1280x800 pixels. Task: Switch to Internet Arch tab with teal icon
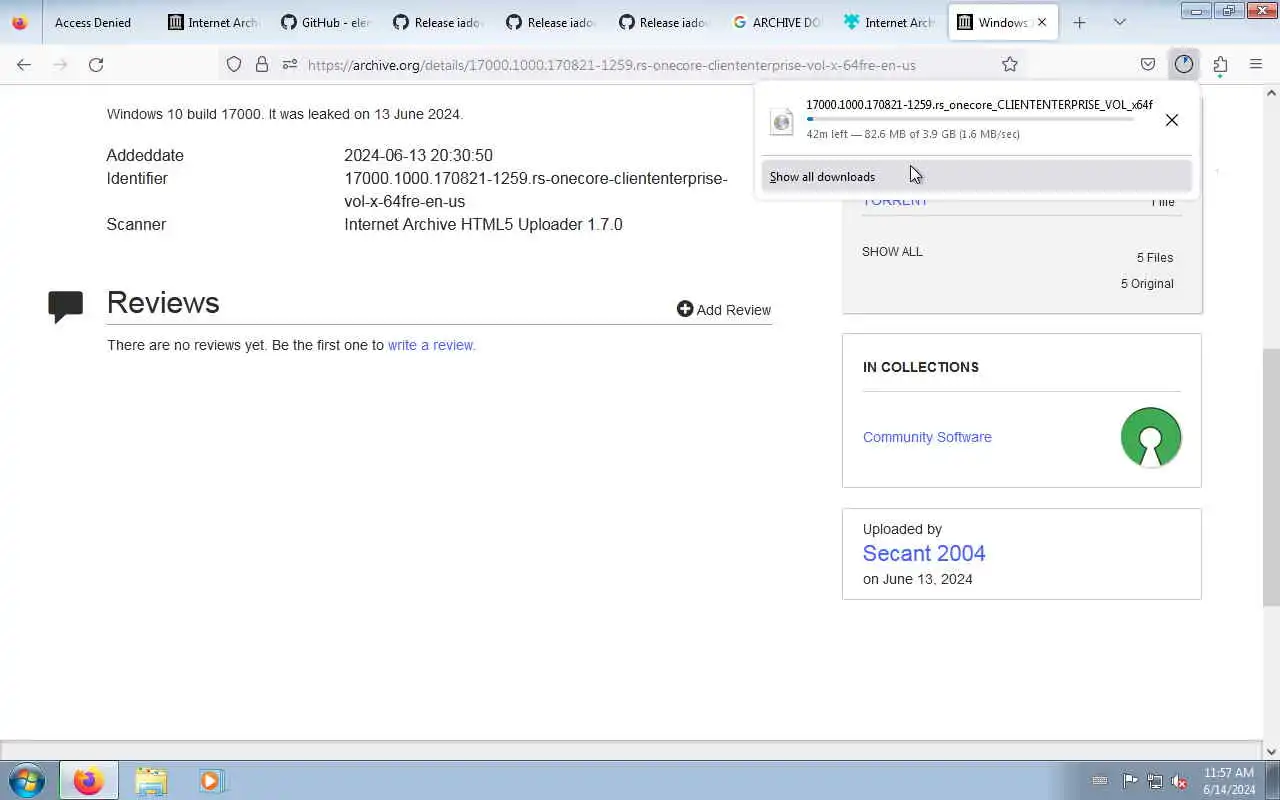coord(891,22)
